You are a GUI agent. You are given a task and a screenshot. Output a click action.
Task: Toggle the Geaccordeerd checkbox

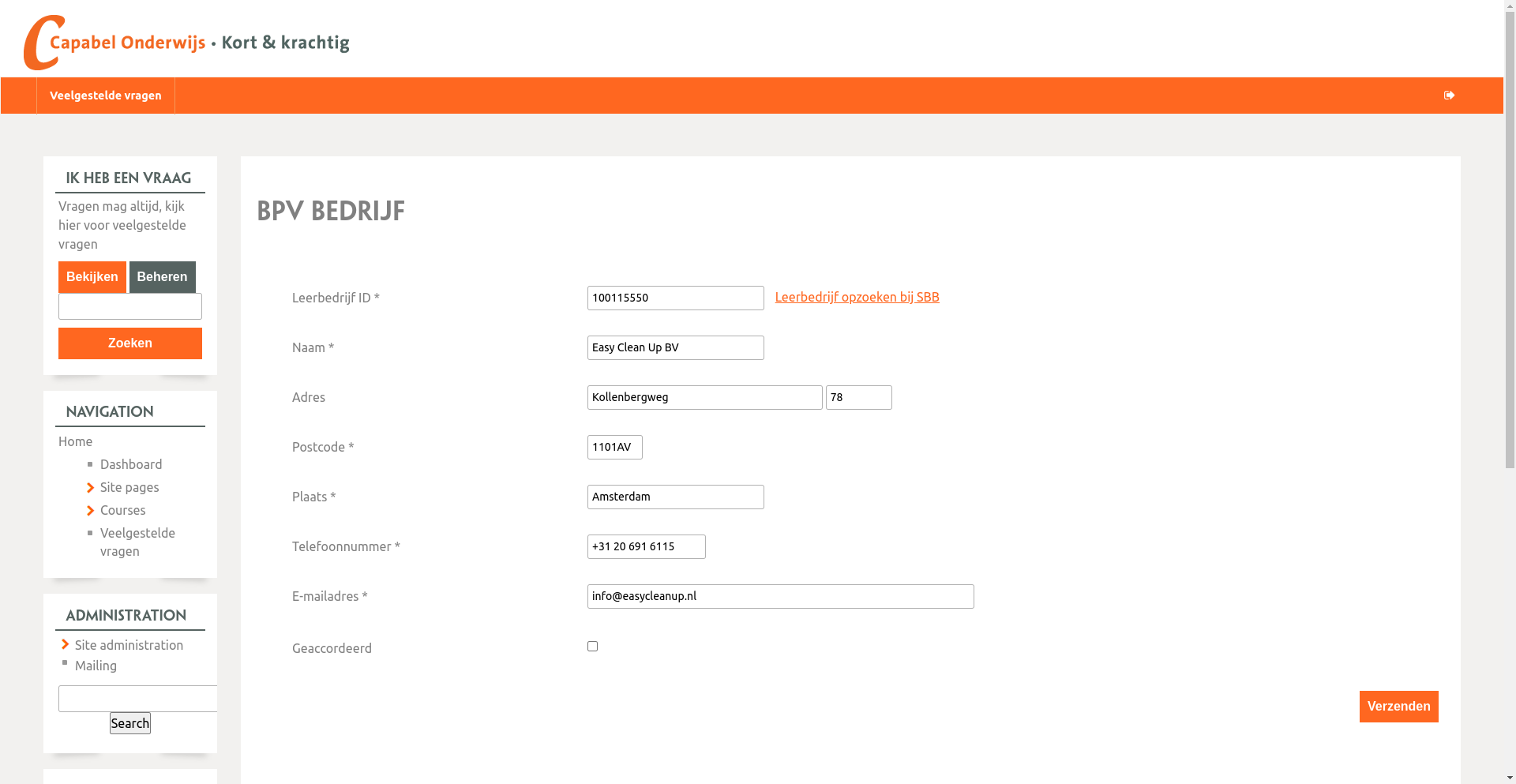point(592,647)
